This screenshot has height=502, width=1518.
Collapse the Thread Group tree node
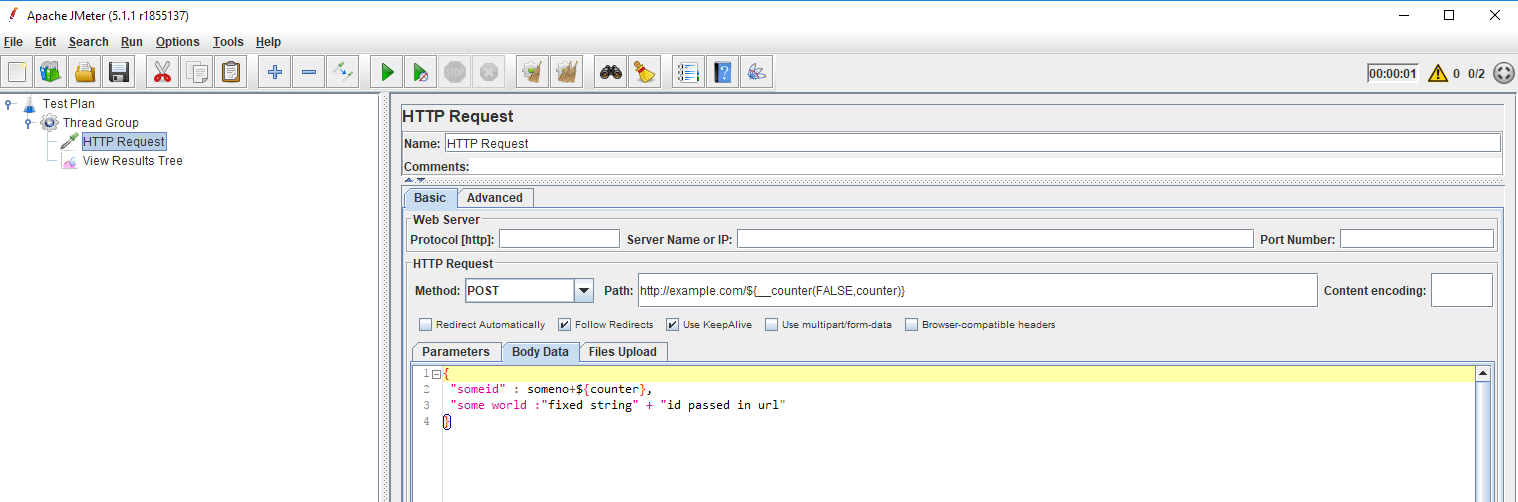click(29, 123)
